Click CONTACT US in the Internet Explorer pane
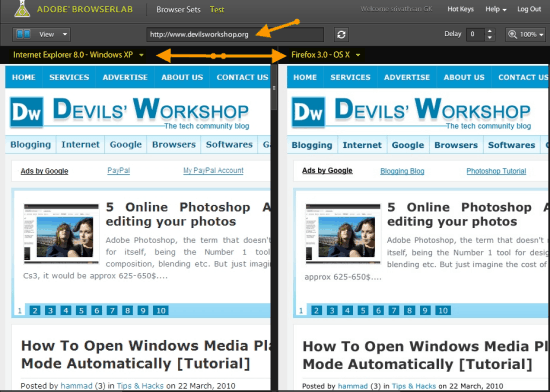The height and width of the screenshot is (392, 550). [x=242, y=77]
